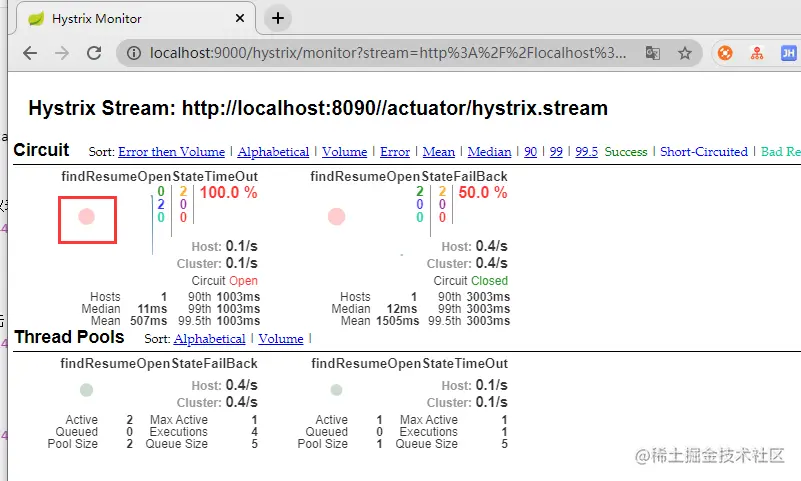Sort circuits by Mean

439,152
